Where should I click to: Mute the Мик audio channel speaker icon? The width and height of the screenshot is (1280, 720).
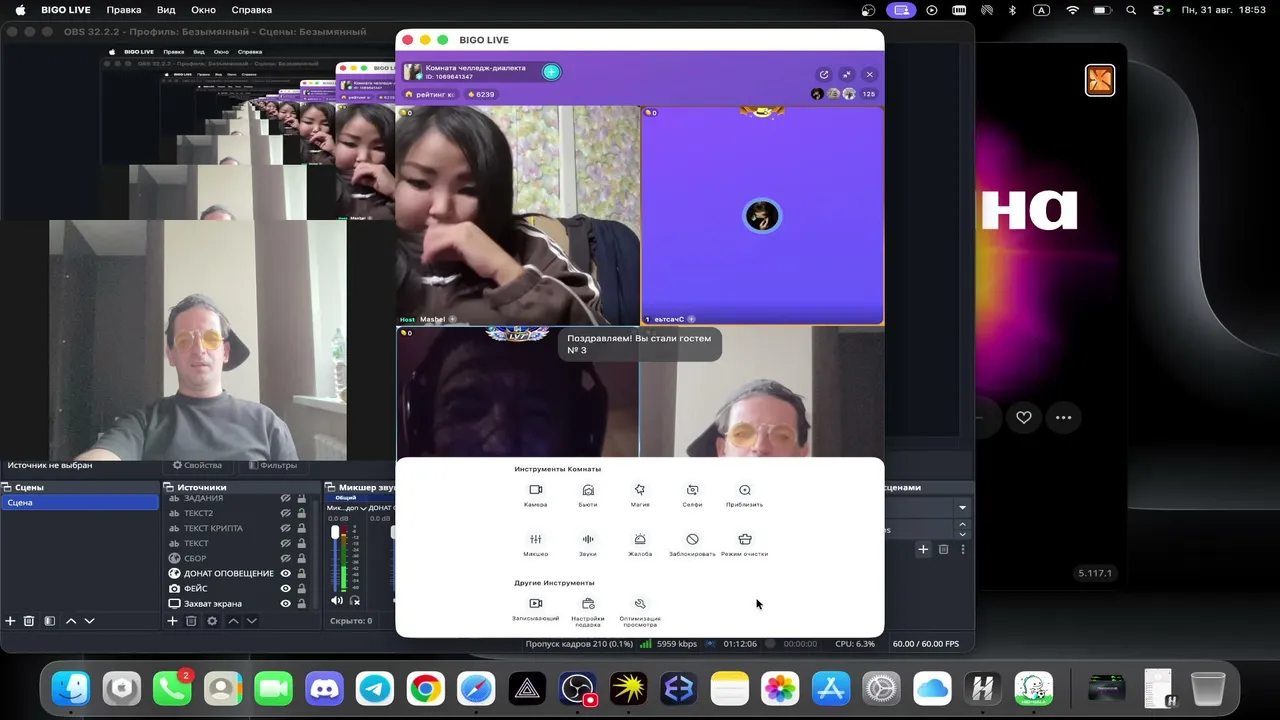tap(337, 601)
